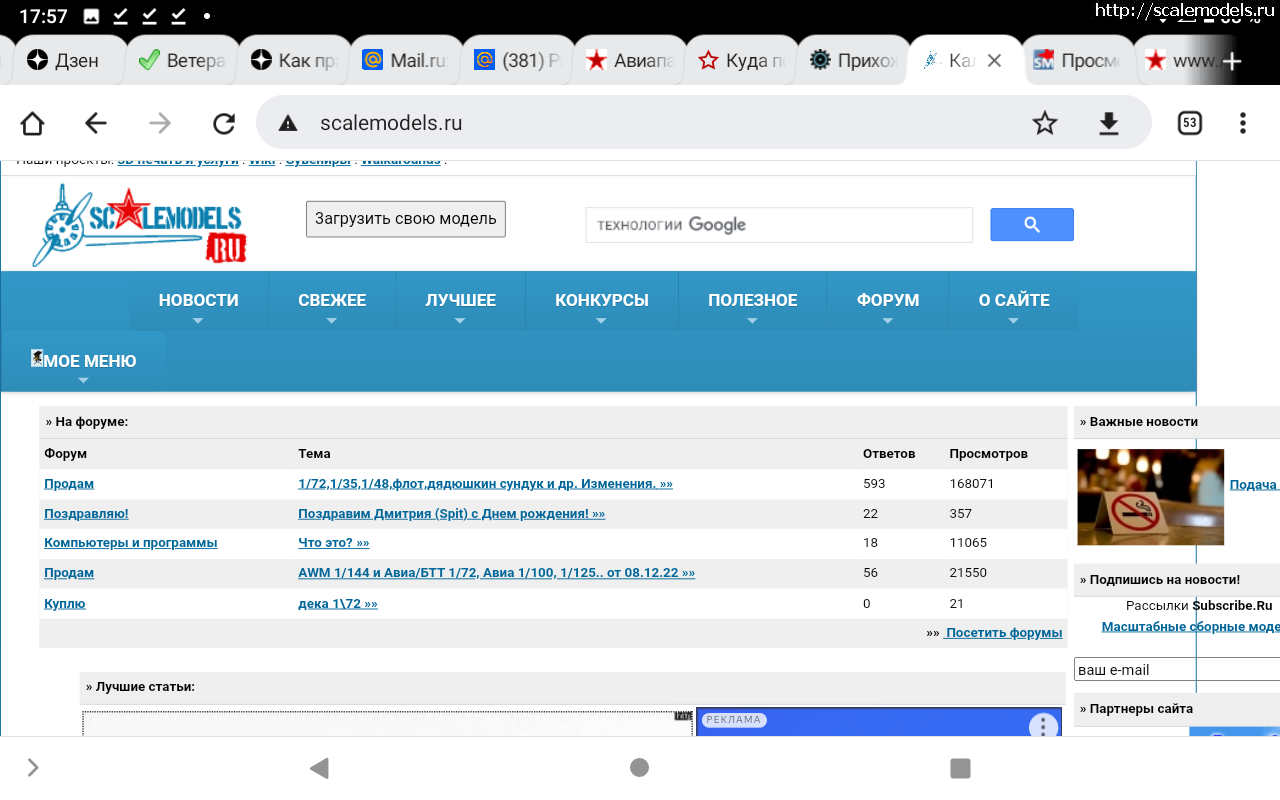Open Компьютеры и программы forum link
The image size is (1280, 800).
coord(130,543)
